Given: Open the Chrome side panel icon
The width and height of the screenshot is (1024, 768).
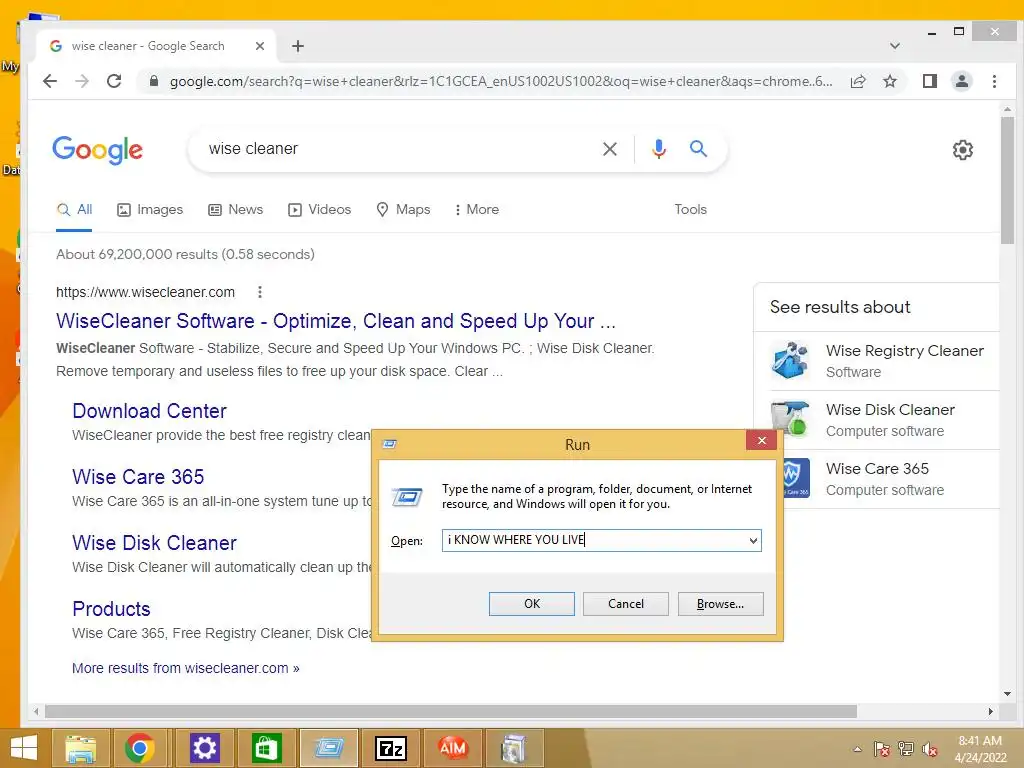Looking at the screenshot, I should (930, 81).
